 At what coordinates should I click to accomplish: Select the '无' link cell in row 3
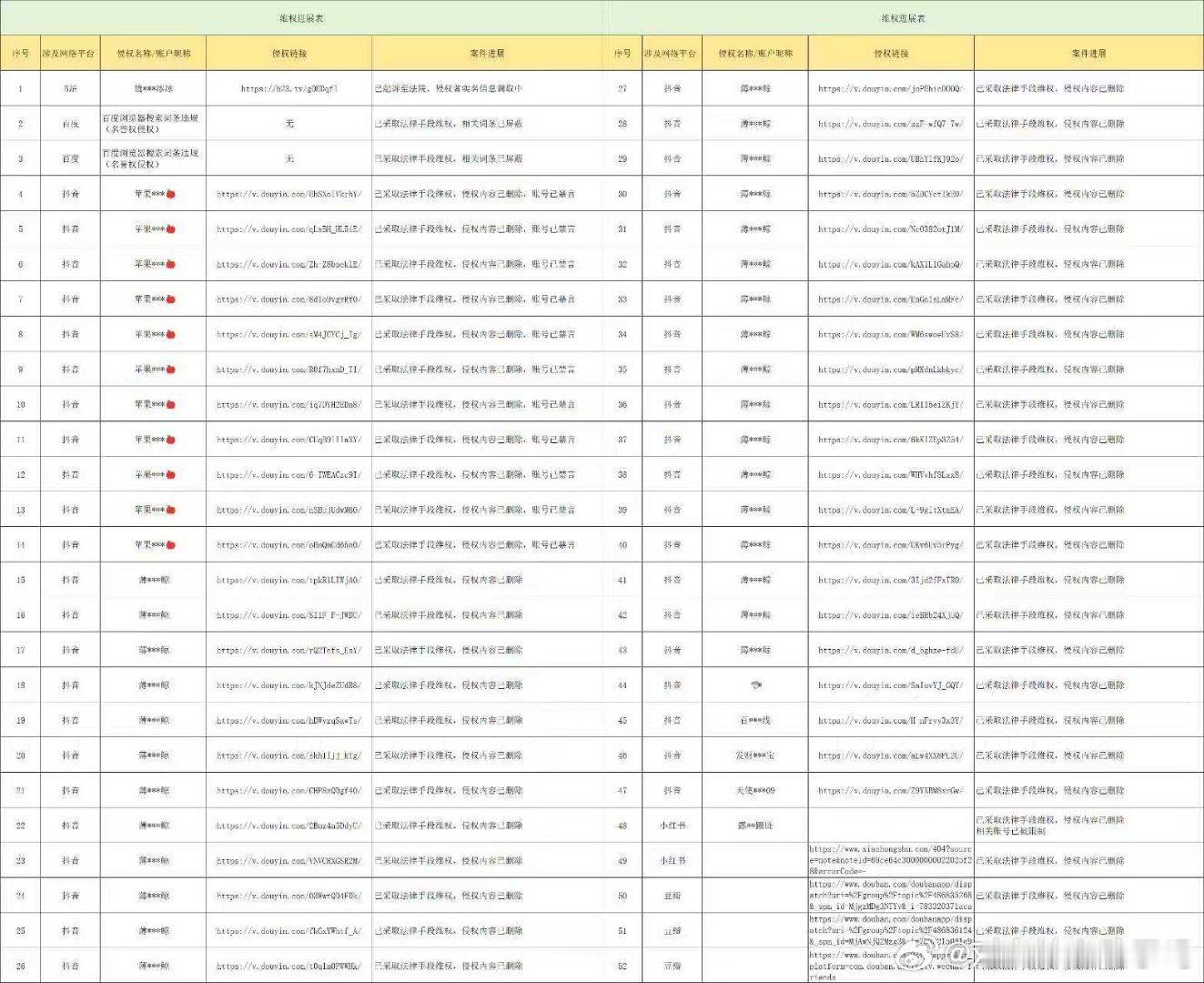coord(288,158)
